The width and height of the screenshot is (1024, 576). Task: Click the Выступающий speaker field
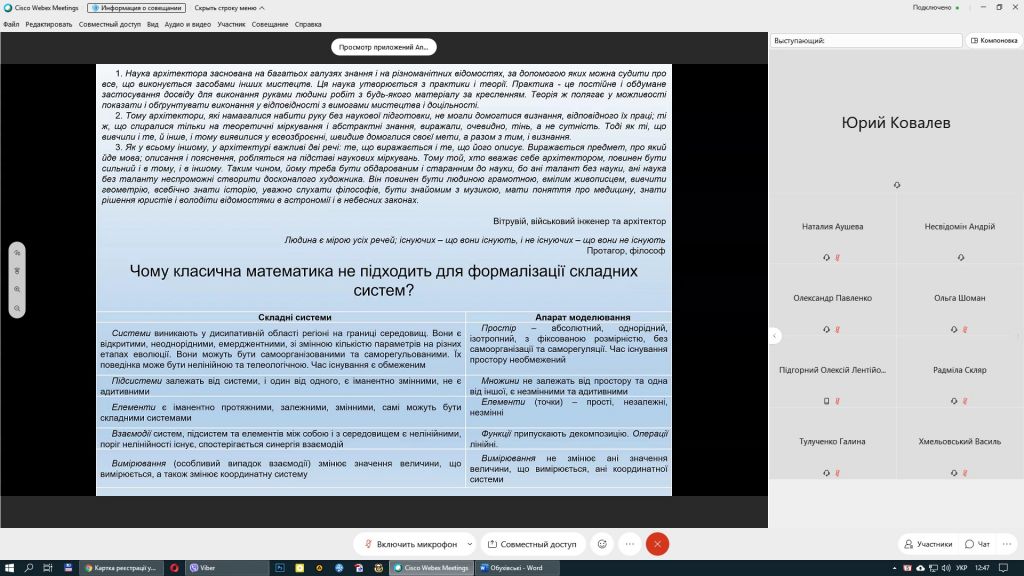(x=866, y=40)
